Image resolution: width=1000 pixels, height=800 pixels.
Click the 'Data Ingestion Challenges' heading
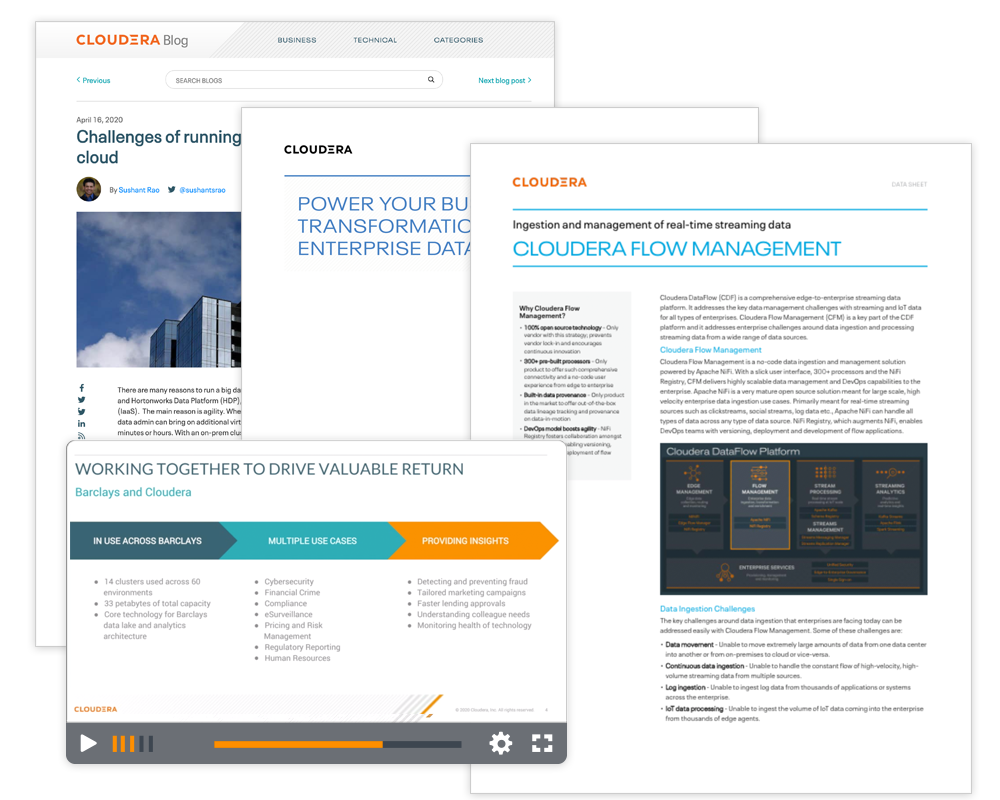pos(707,609)
